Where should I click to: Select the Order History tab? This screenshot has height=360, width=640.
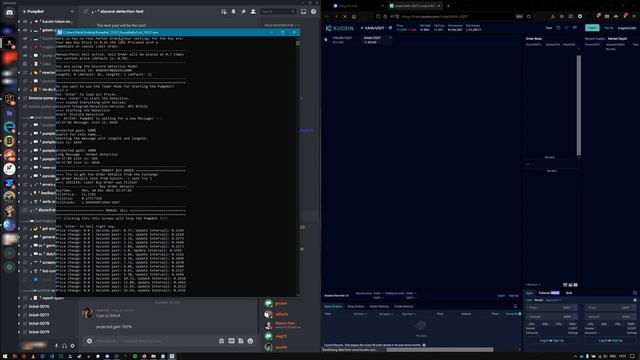click(379, 306)
